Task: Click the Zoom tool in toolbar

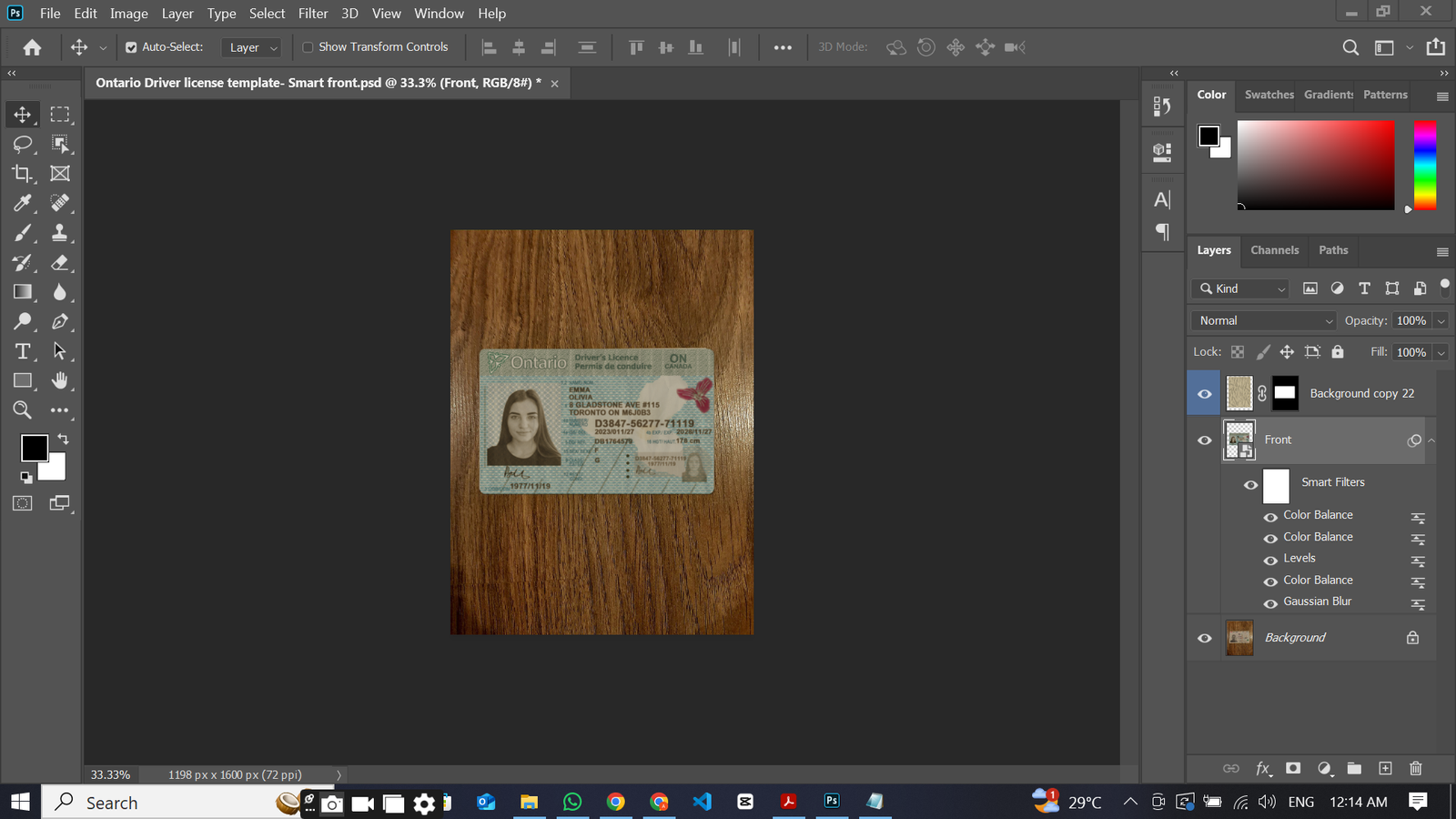Action: 22,410
